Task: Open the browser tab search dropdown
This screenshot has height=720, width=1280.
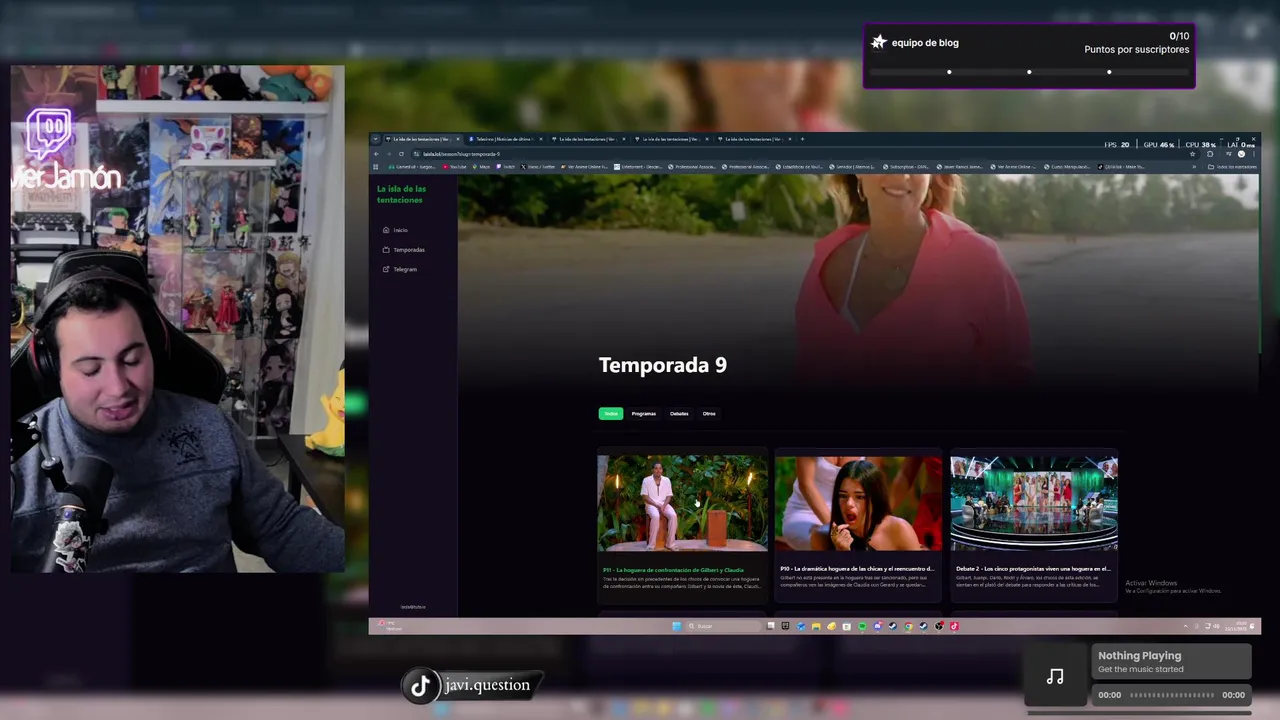Action: click(x=377, y=139)
